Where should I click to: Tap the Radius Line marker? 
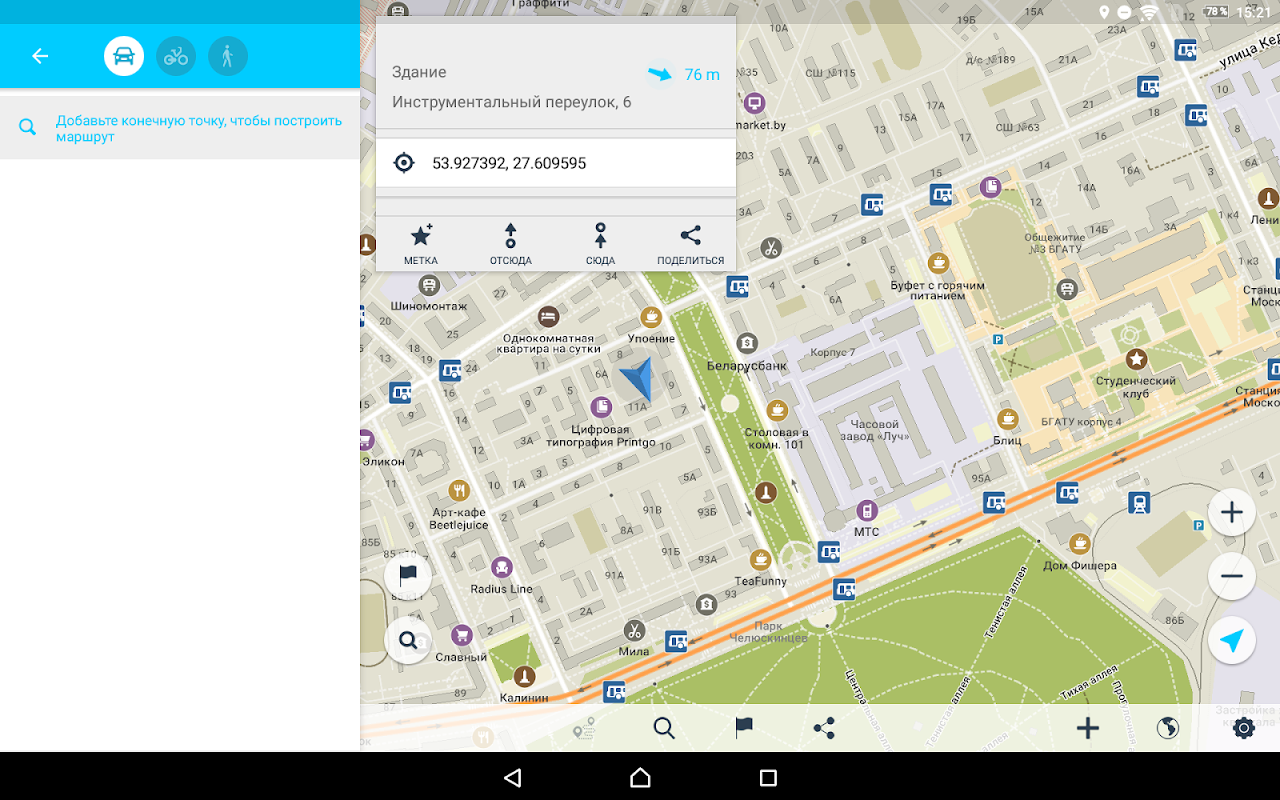pos(503,567)
